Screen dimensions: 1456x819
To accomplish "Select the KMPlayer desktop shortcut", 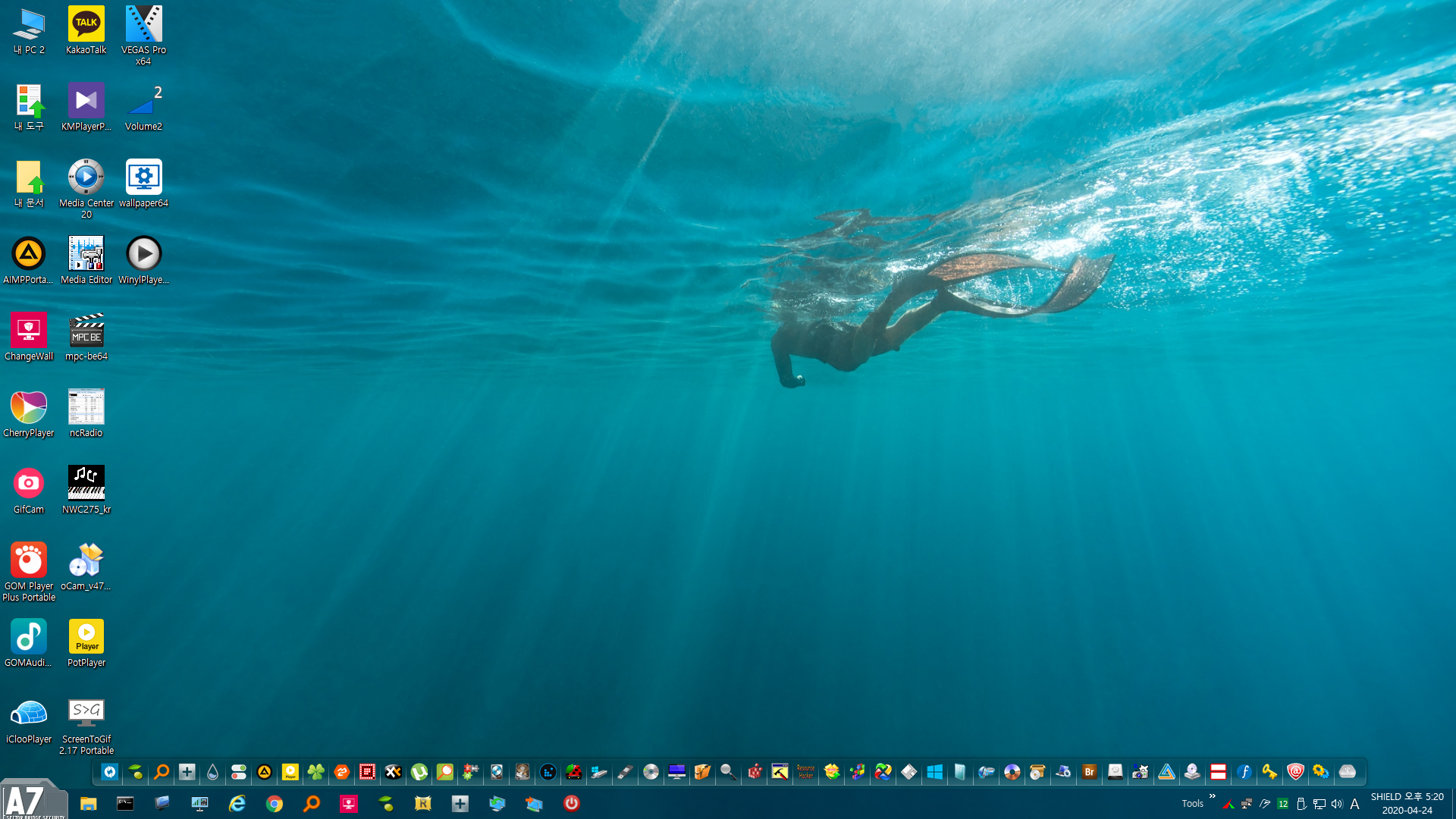I will tap(86, 107).
